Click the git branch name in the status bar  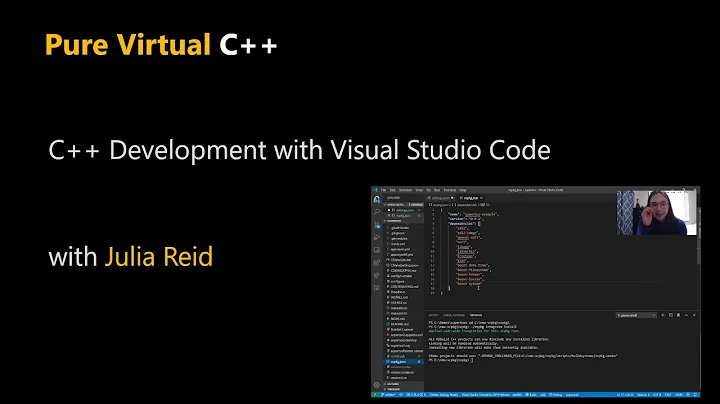389,395
